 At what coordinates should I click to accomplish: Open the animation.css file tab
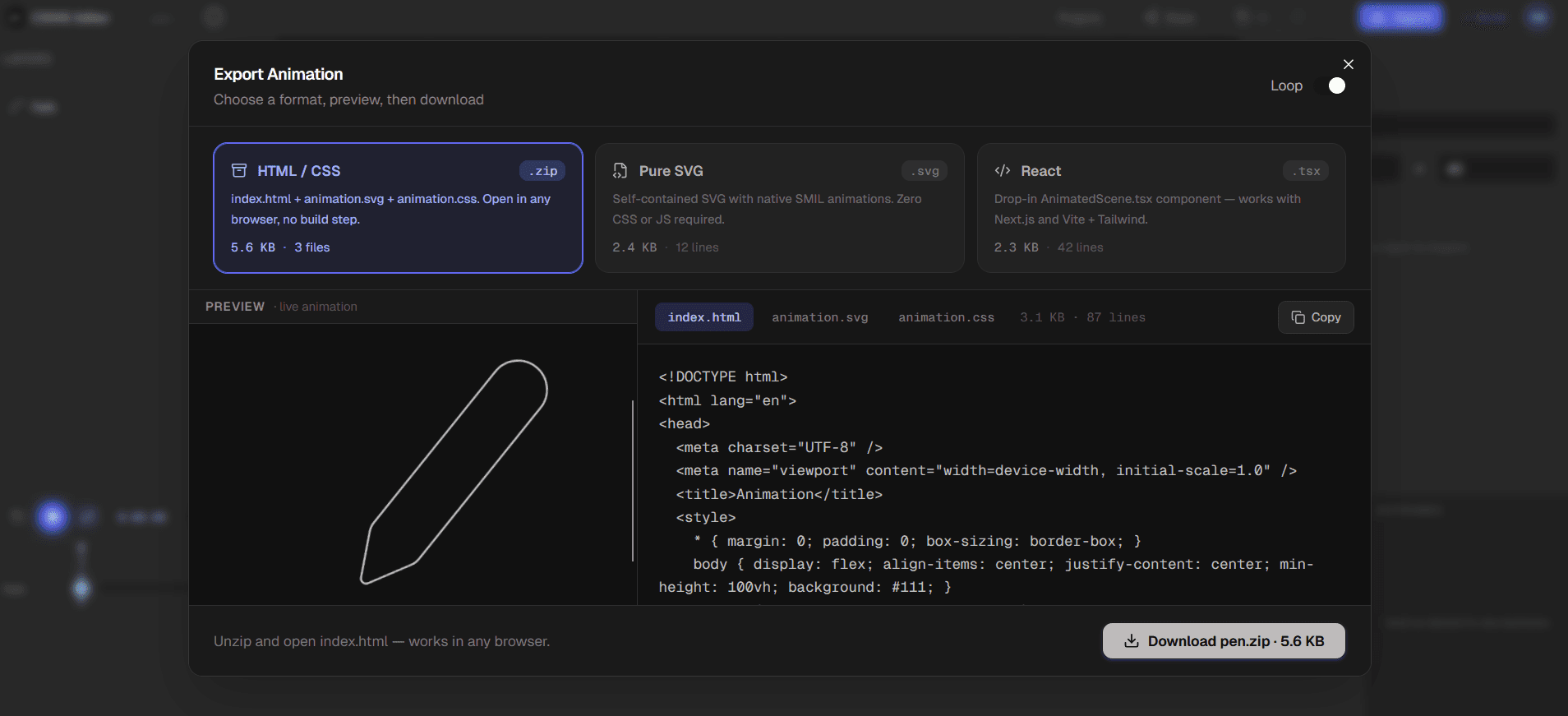pyautogui.click(x=946, y=317)
